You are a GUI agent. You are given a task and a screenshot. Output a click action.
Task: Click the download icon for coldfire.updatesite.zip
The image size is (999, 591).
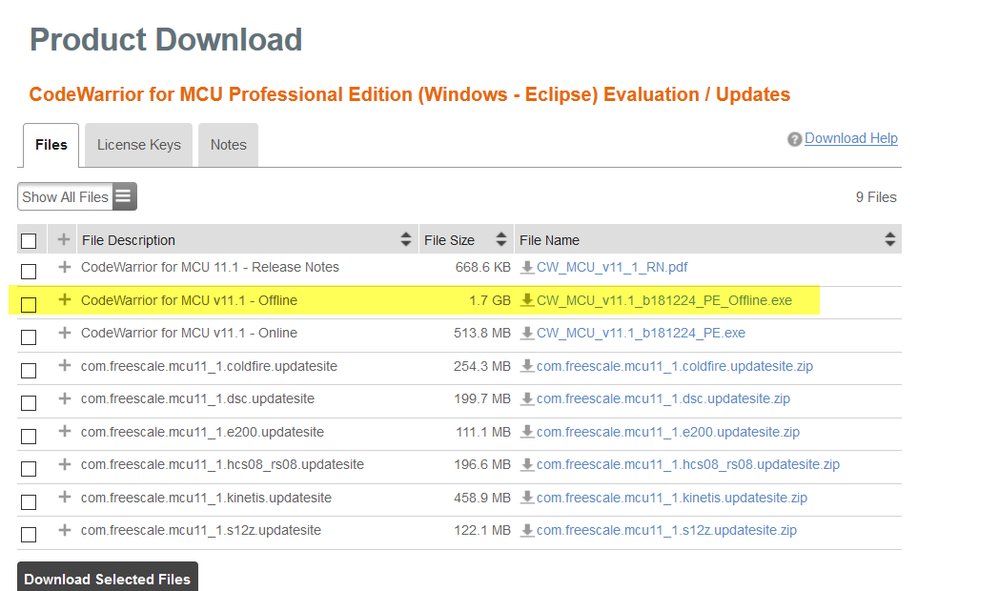527,366
